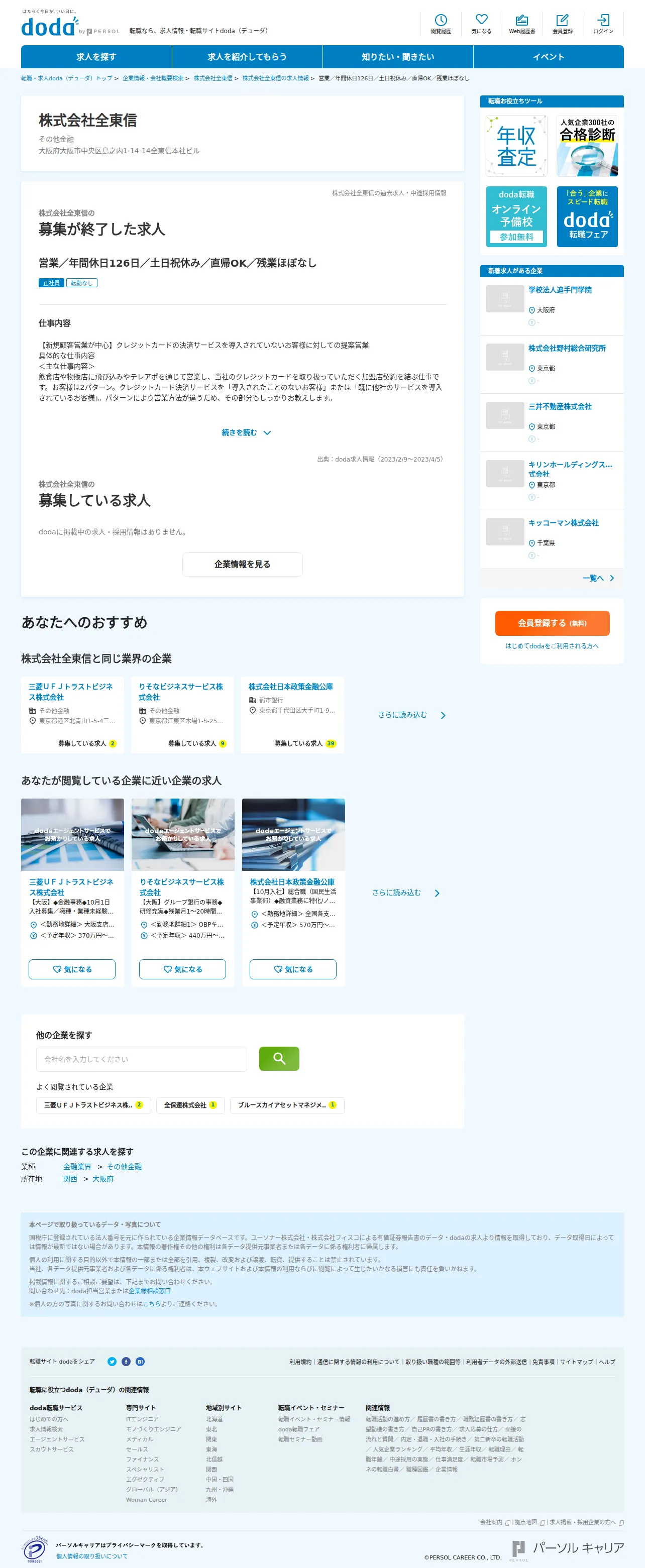645x1568 pixels.
Task: Click りそなビジネスサービス job card photo
Action: pyautogui.click(x=183, y=835)
